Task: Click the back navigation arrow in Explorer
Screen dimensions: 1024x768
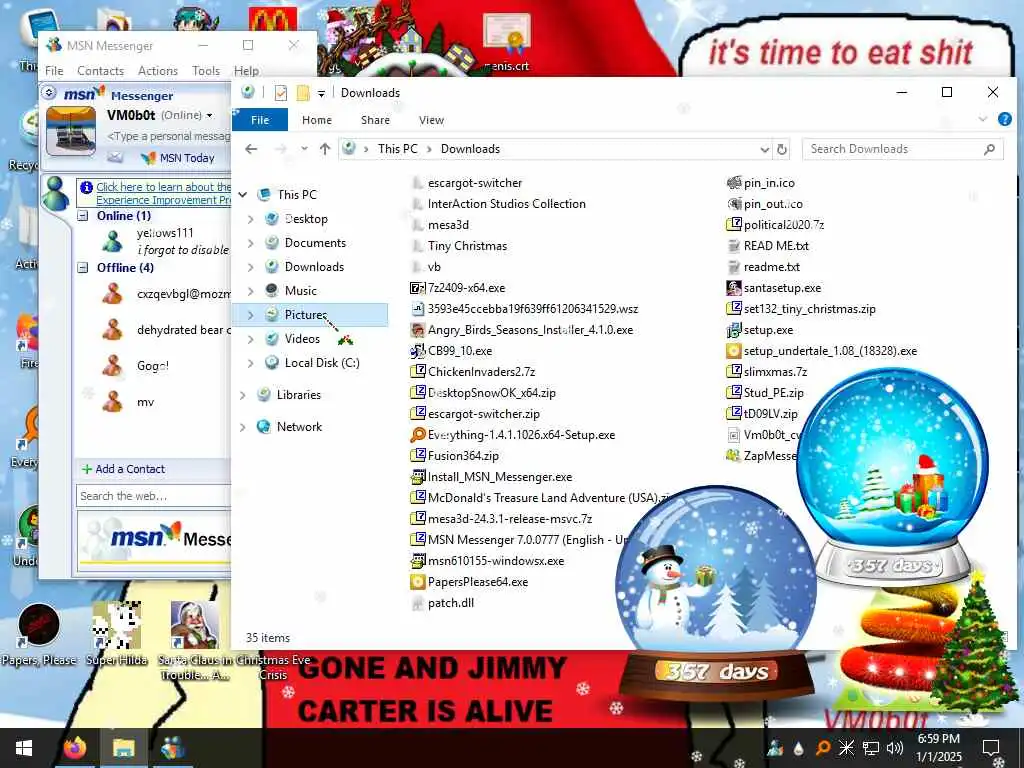Action: (x=251, y=150)
